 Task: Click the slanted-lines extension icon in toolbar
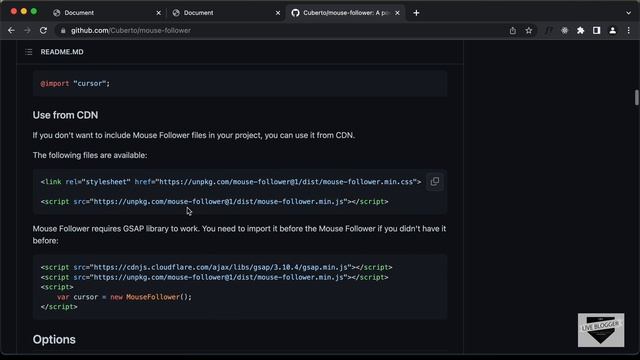(x=549, y=31)
